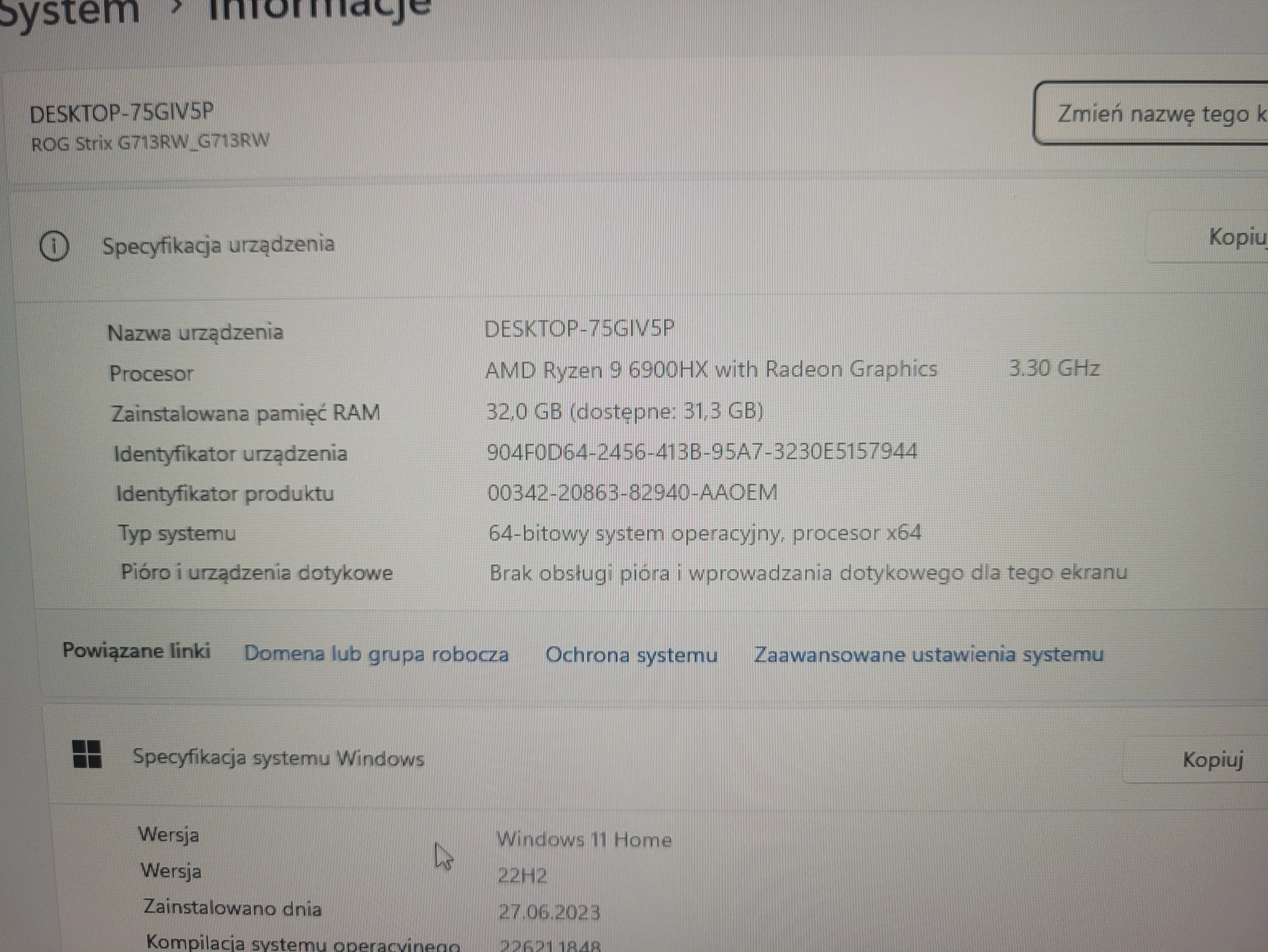Copy device specifications with top Kopiuj button
The width and height of the screenshot is (1268, 952).
[1207, 237]
